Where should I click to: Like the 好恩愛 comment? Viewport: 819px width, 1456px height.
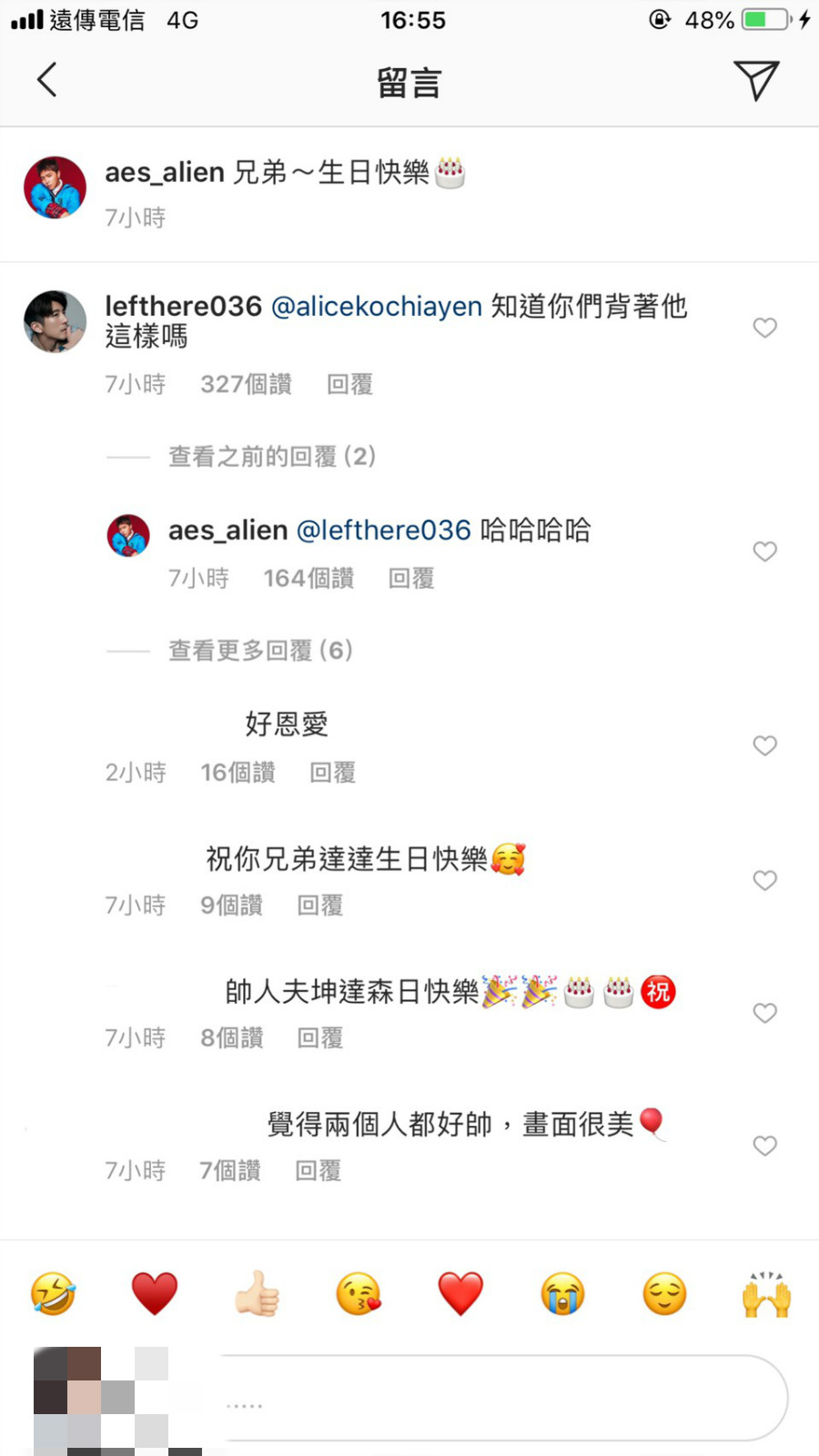(x=765, y=745)
